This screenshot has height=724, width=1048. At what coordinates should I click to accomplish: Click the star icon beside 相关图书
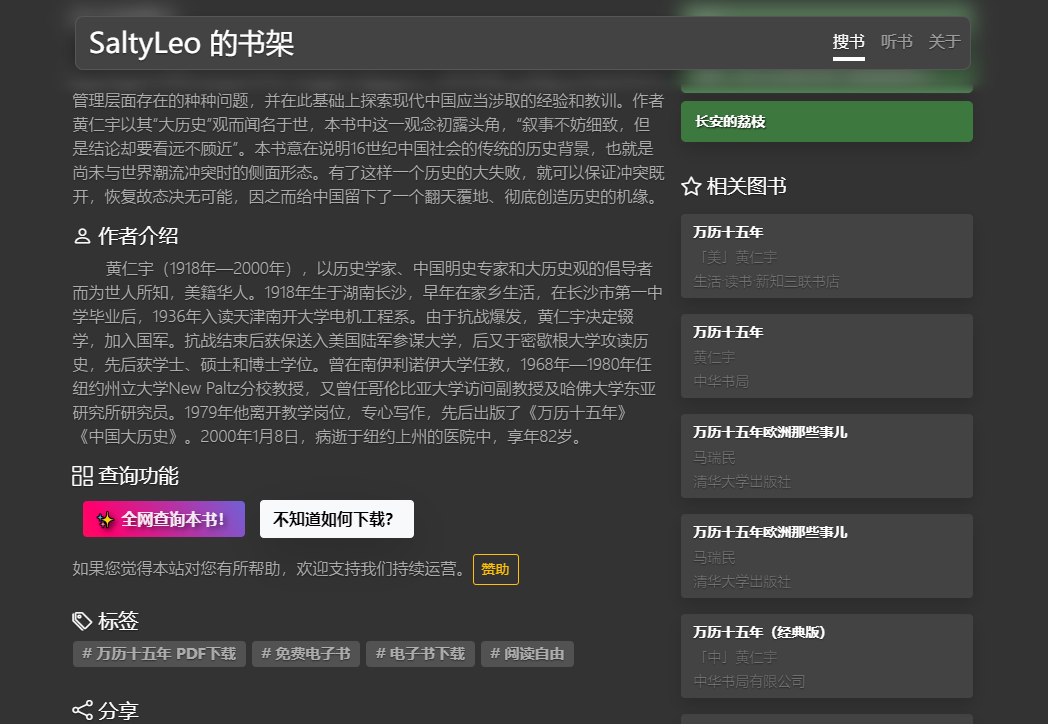tap(691, 186)
